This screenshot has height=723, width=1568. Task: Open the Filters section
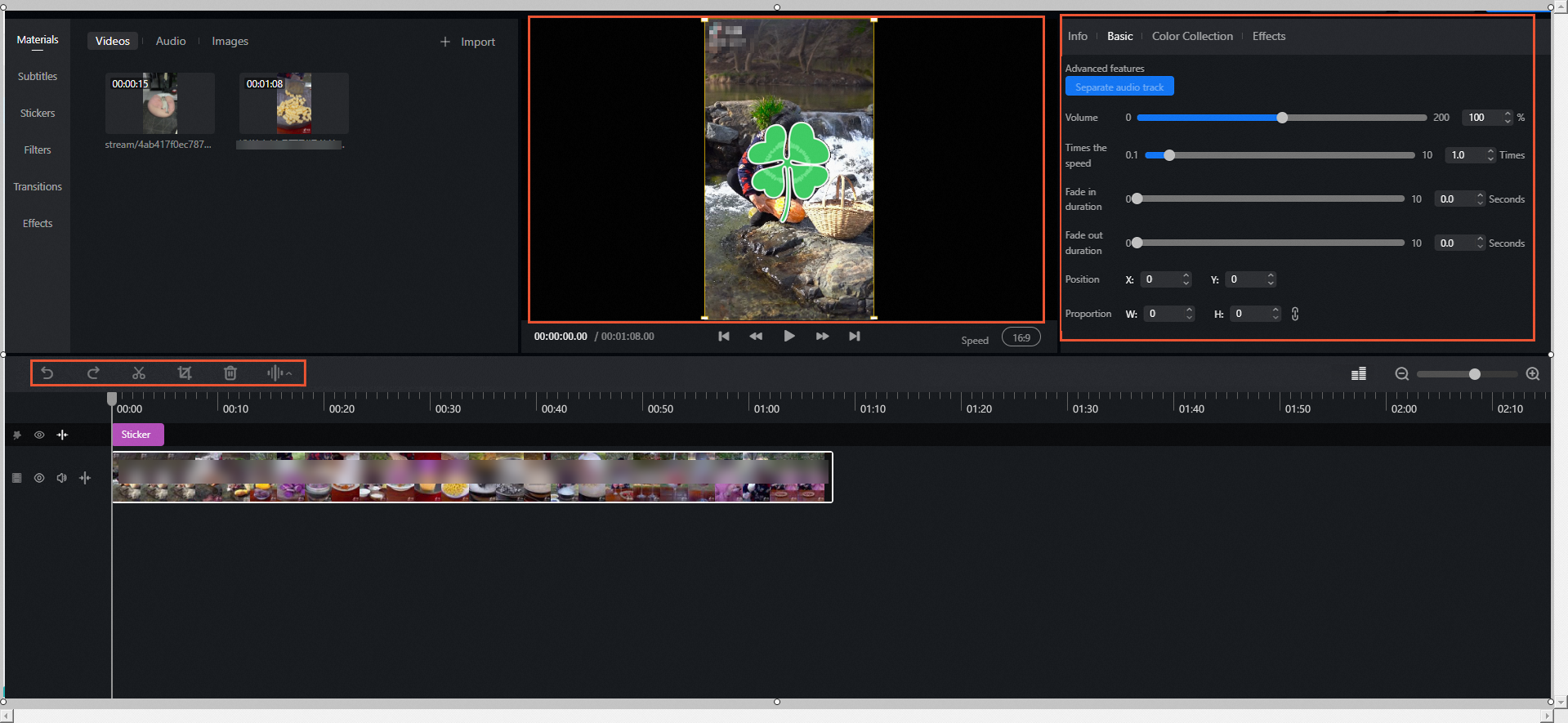[x=38, y=150]
